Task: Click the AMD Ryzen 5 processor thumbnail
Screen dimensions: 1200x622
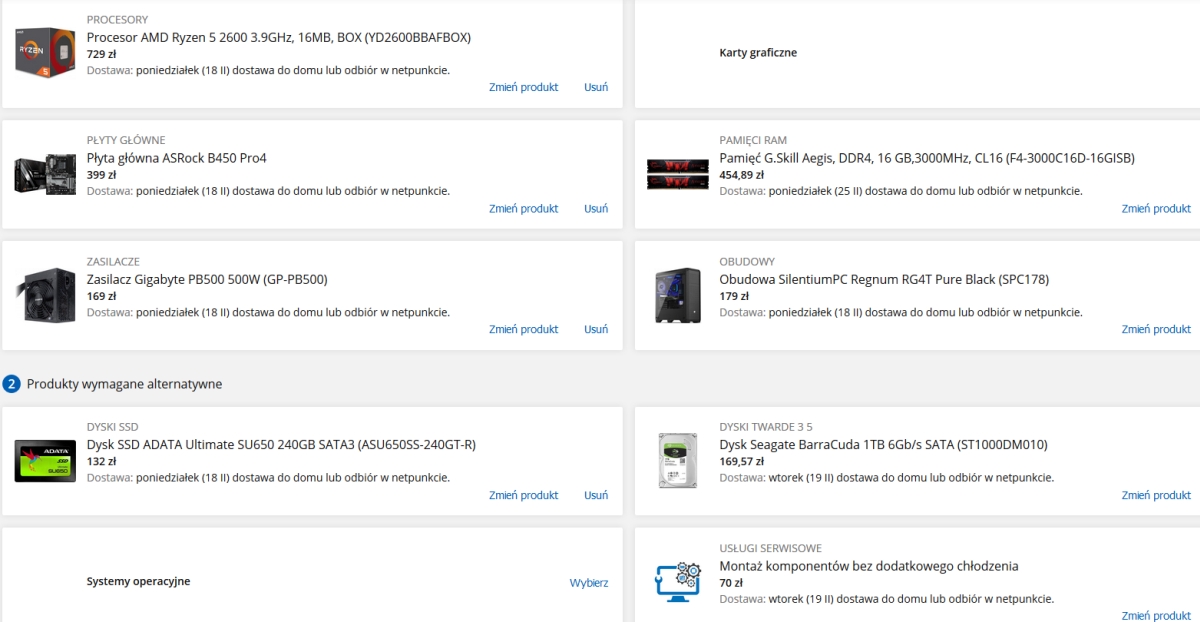Action: point(45,52)
